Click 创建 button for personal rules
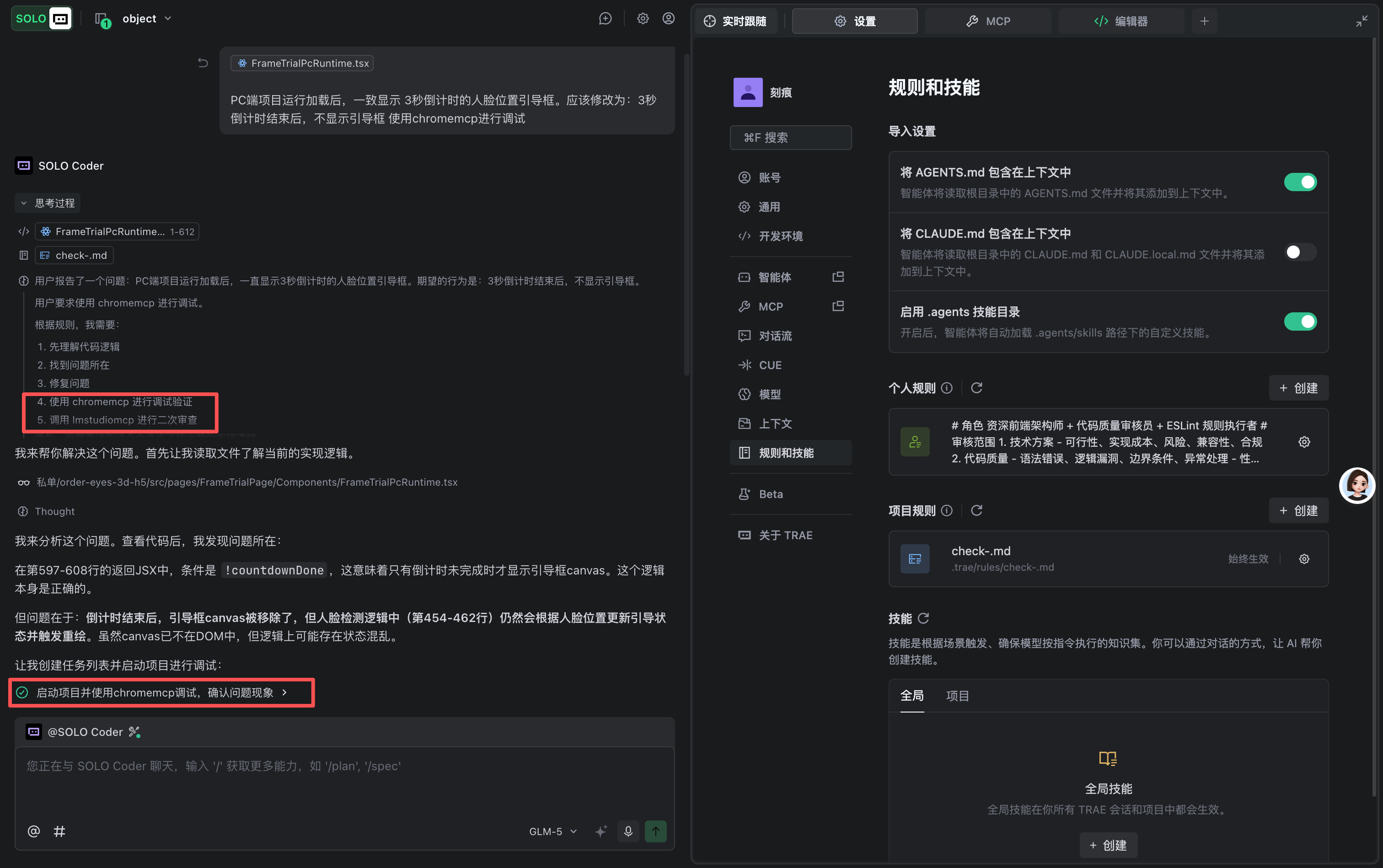Viewport: 1383px width, 868px height. (x=1298, y=388)
